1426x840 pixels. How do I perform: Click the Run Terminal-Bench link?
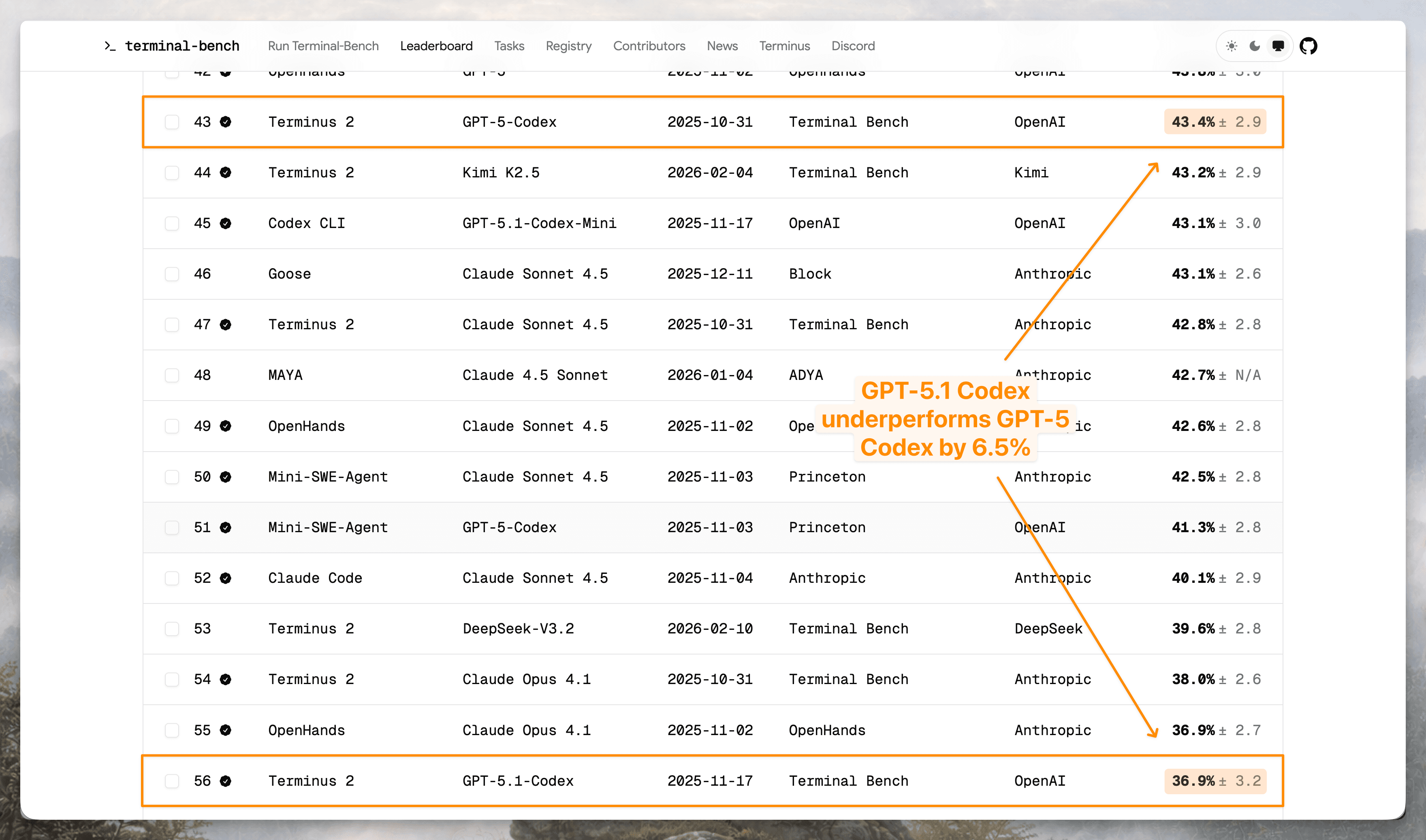323,46
